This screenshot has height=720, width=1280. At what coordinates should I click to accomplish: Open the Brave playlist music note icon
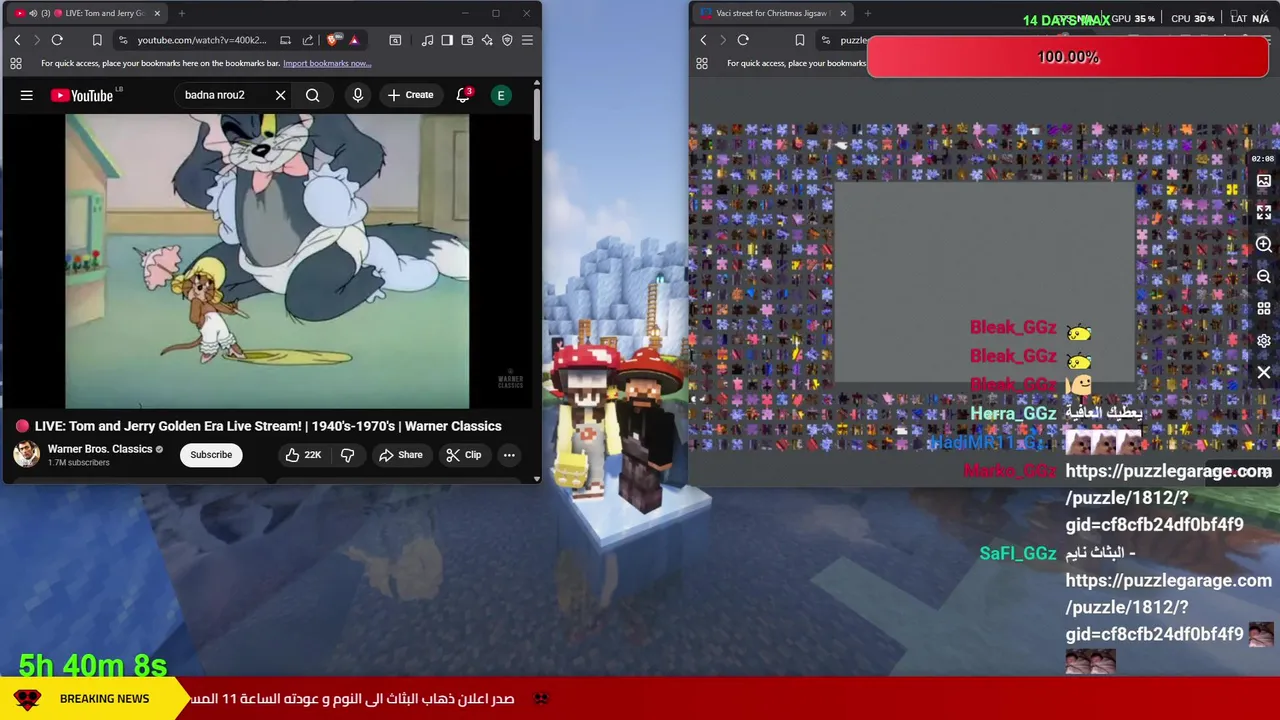427,40
